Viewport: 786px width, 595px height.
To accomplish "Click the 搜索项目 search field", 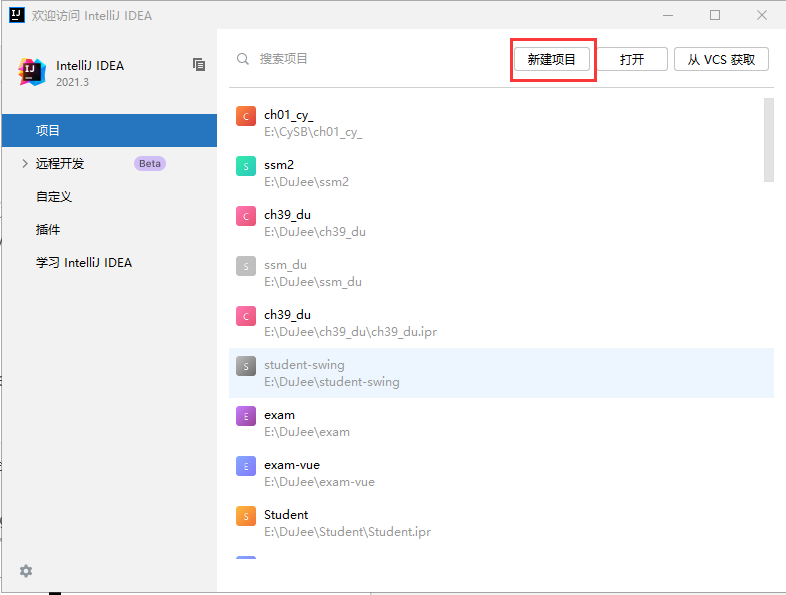I will click(370, 59).
